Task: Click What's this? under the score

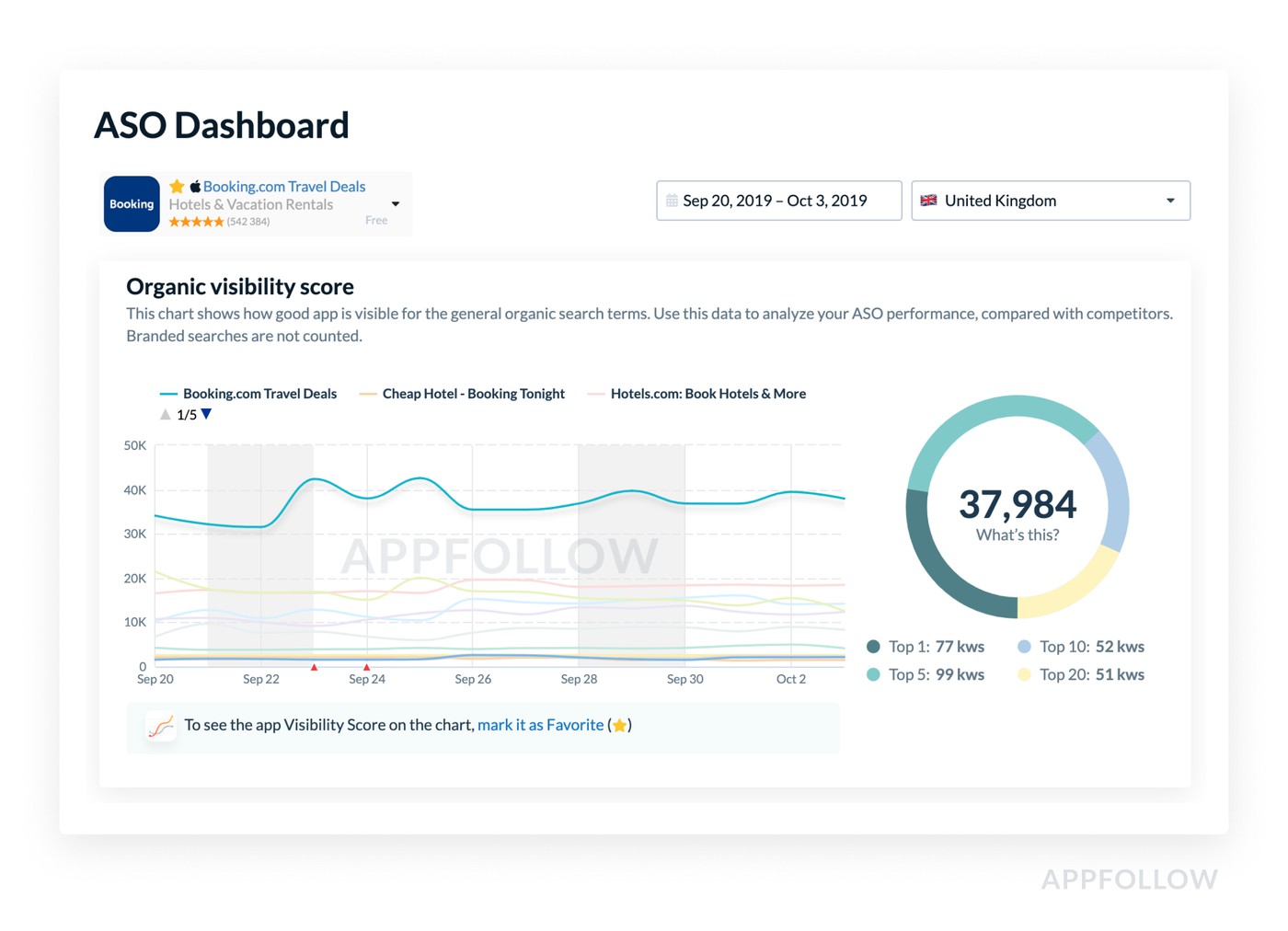Action: 1017,535
